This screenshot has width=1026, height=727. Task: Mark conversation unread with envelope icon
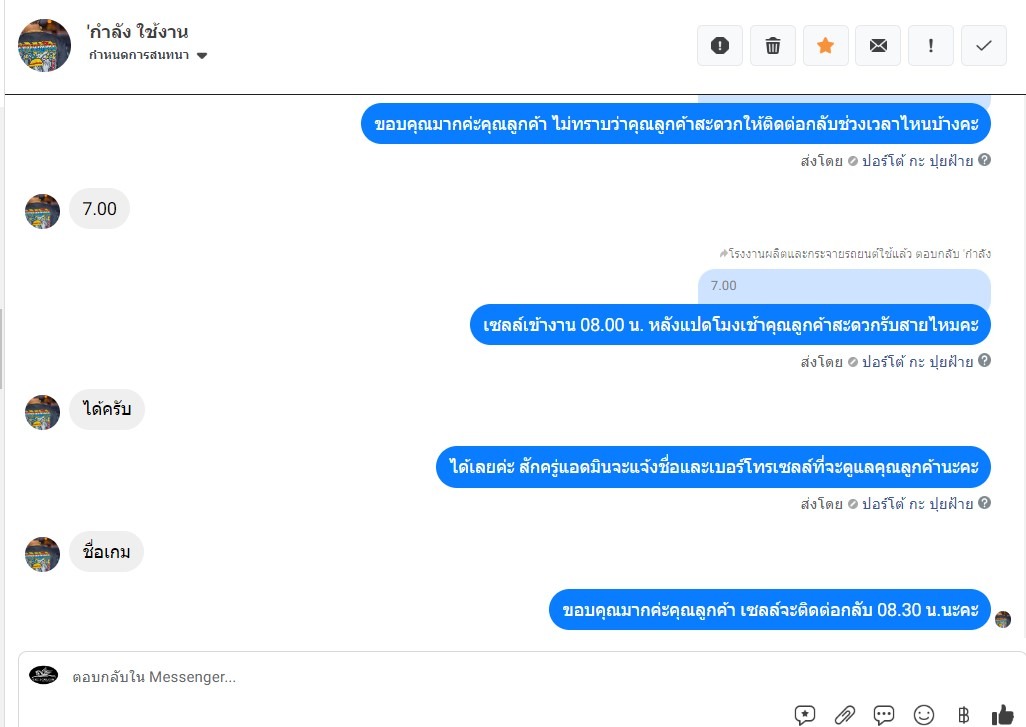878,46
